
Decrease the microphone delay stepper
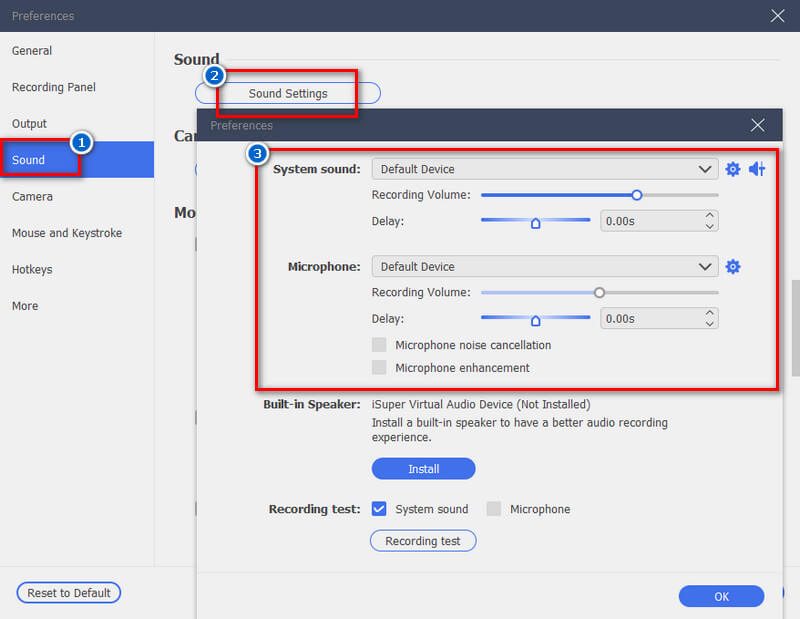[x=709, y=324]
